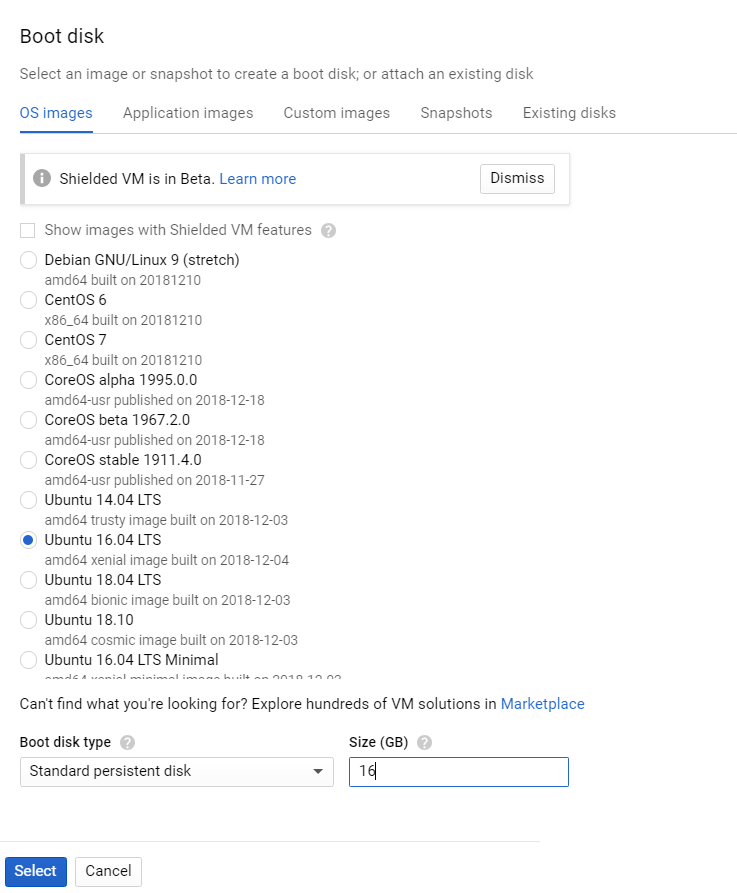Screen dimensions: 737x893
Task: Open the Application images tab
Action: coord(188,113)
